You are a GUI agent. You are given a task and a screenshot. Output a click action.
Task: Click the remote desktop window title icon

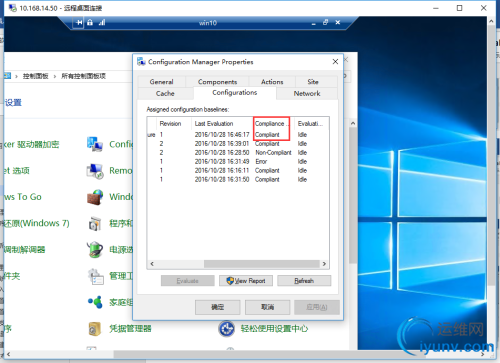click(x=13, y=8)
